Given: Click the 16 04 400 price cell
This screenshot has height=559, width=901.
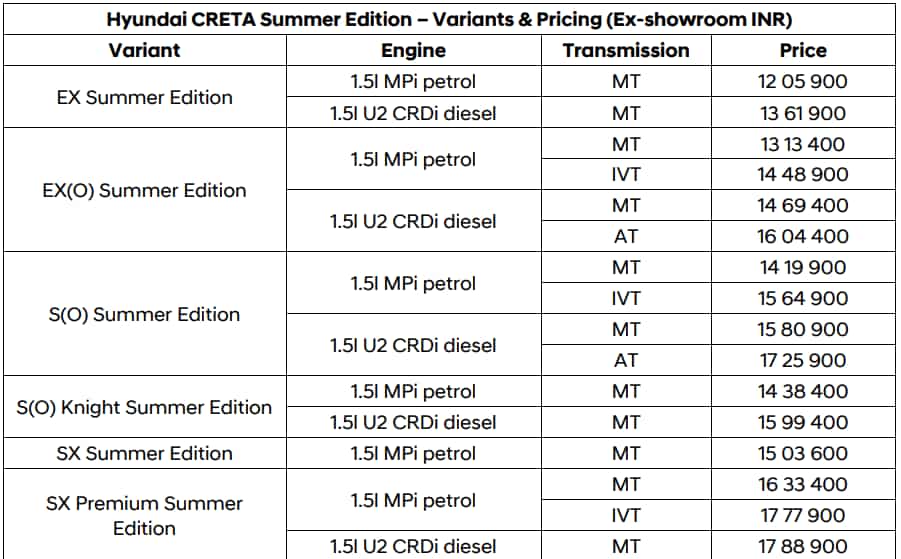Looking at the screenshot, I should coord(803,236).
